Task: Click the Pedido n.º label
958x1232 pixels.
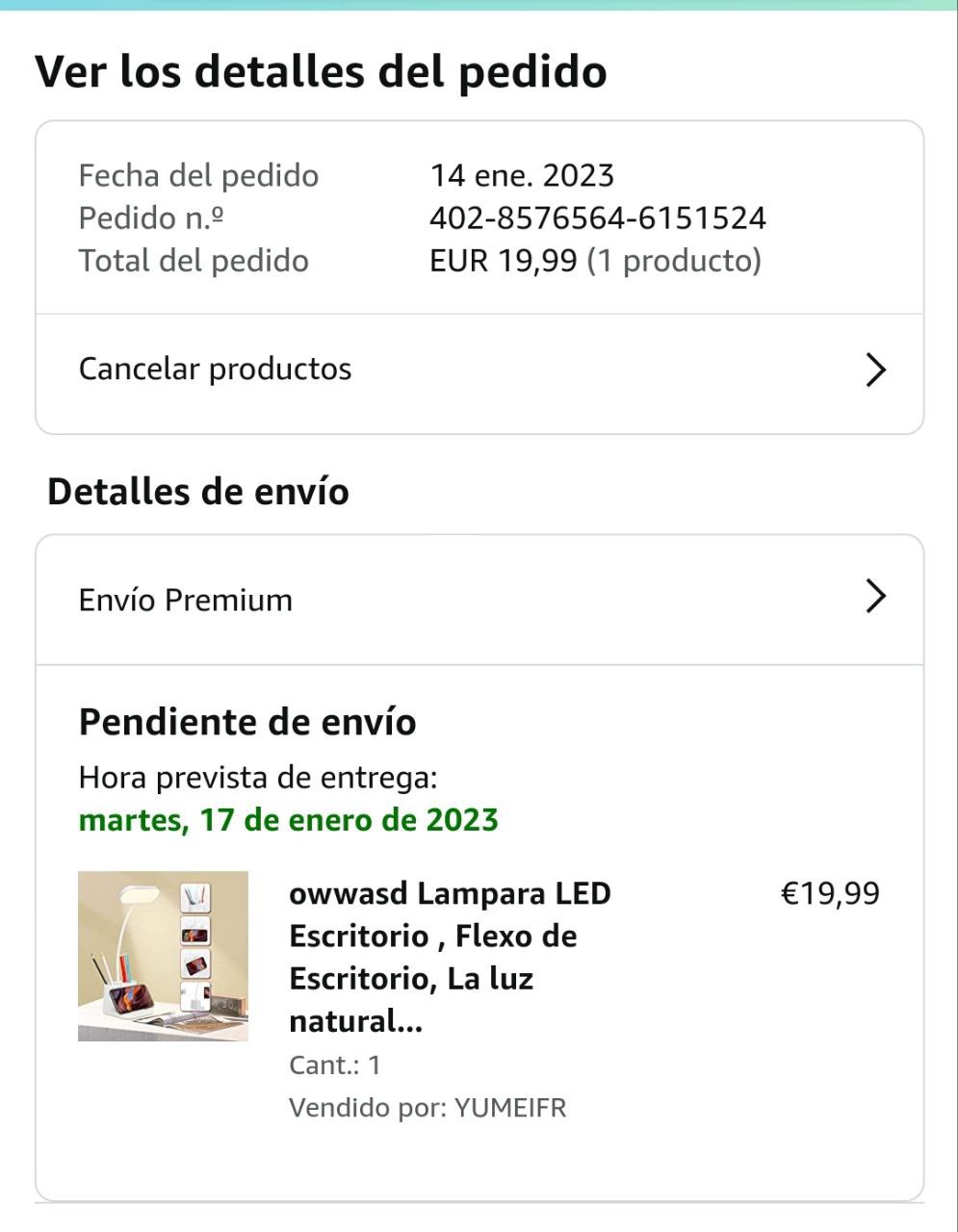Action: pos(151,218)
